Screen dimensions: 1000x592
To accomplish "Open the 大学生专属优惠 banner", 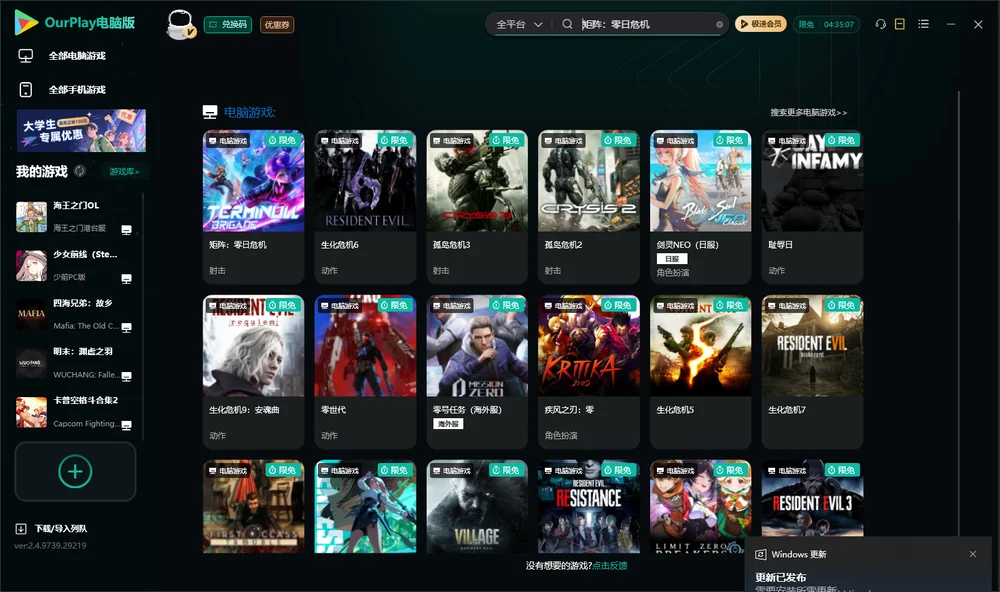I will pos(81,130).
